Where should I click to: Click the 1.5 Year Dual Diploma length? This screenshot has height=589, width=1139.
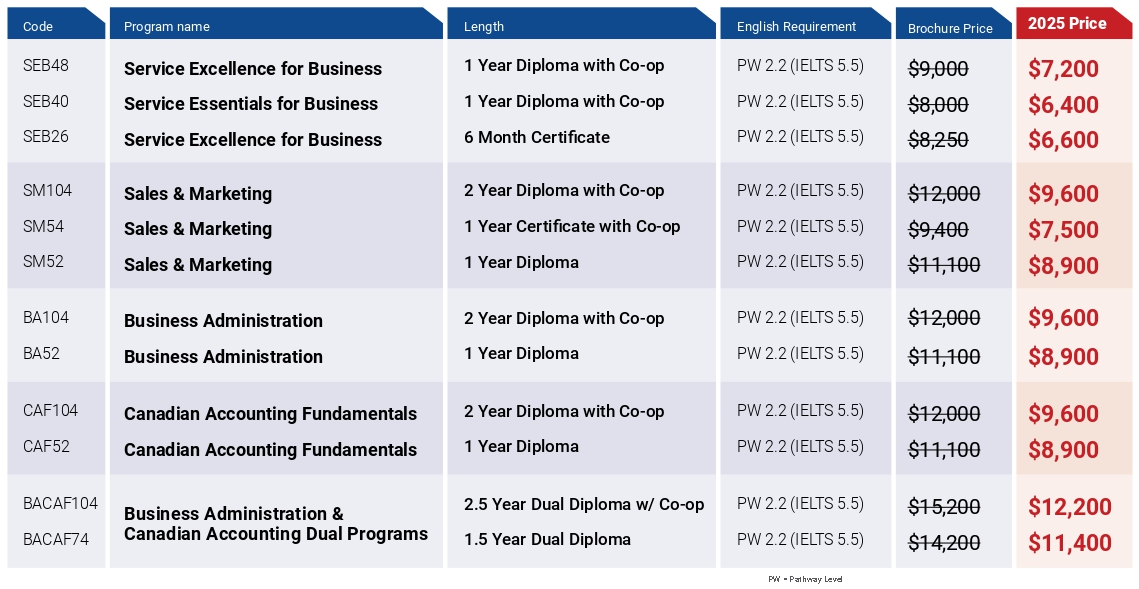point(547,540)
